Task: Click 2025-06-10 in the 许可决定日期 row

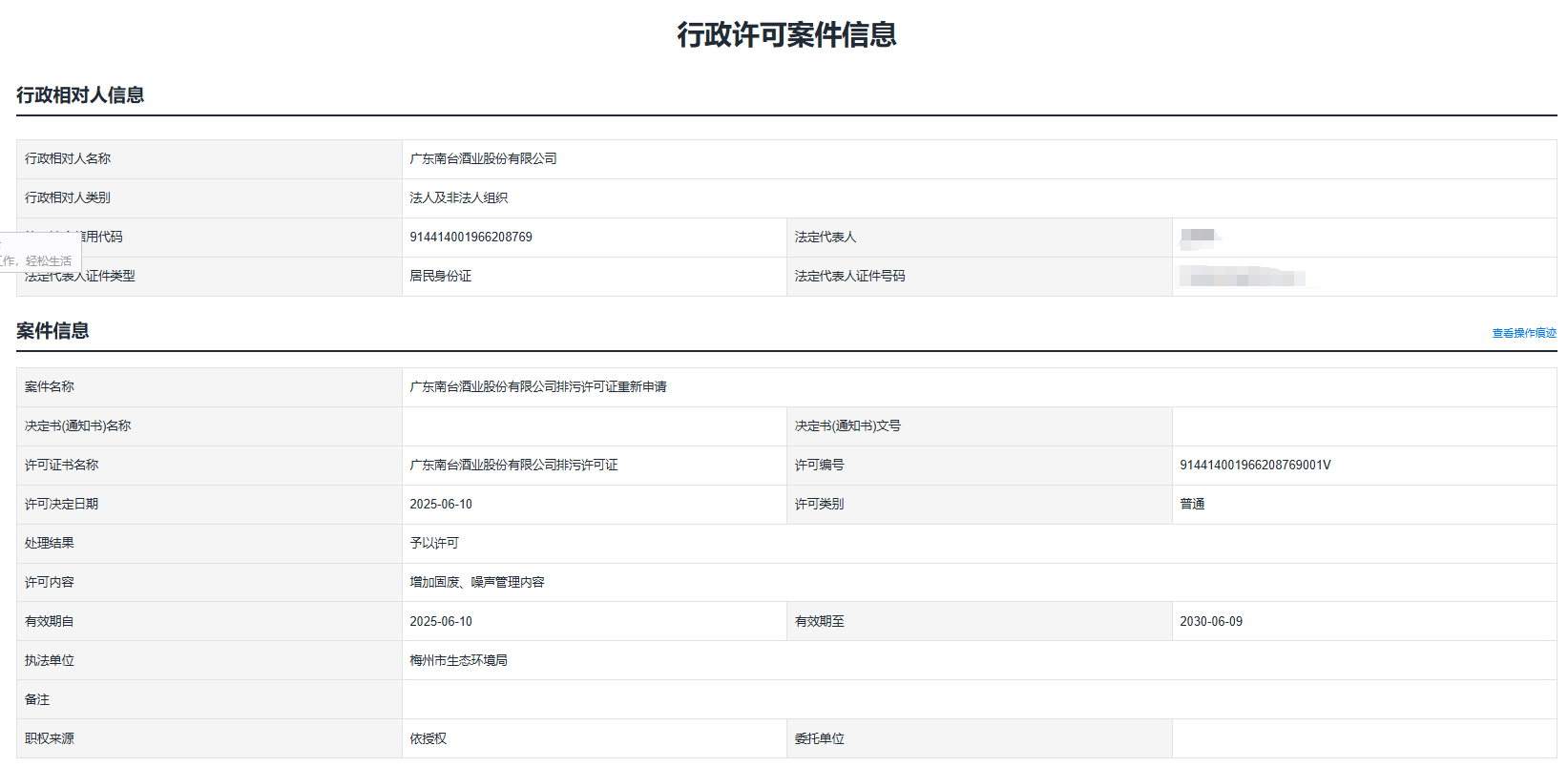Action: pyautogui.click(x=441, y=505)
